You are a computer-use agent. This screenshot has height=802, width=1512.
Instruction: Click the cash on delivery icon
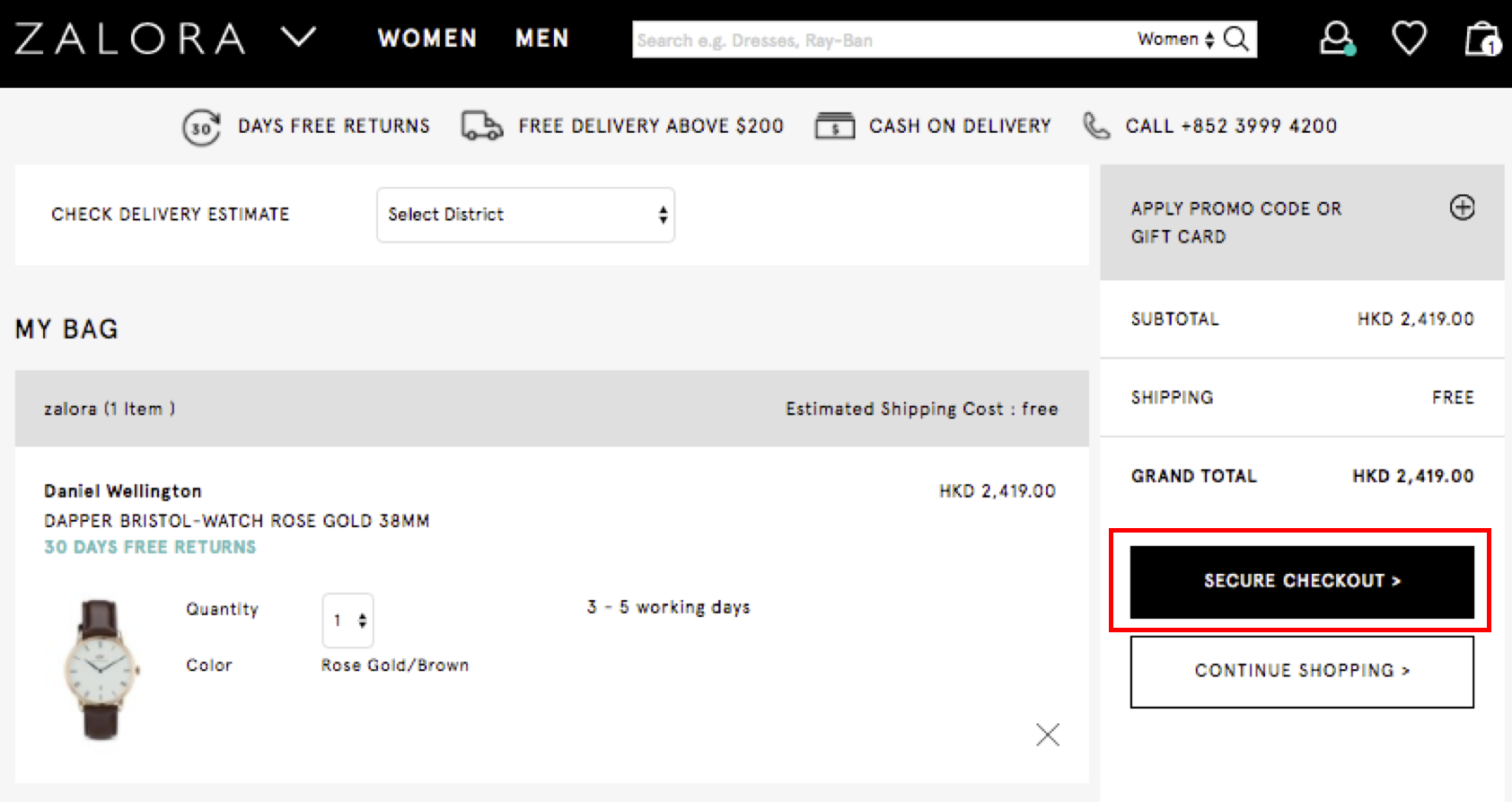(834, 126)
